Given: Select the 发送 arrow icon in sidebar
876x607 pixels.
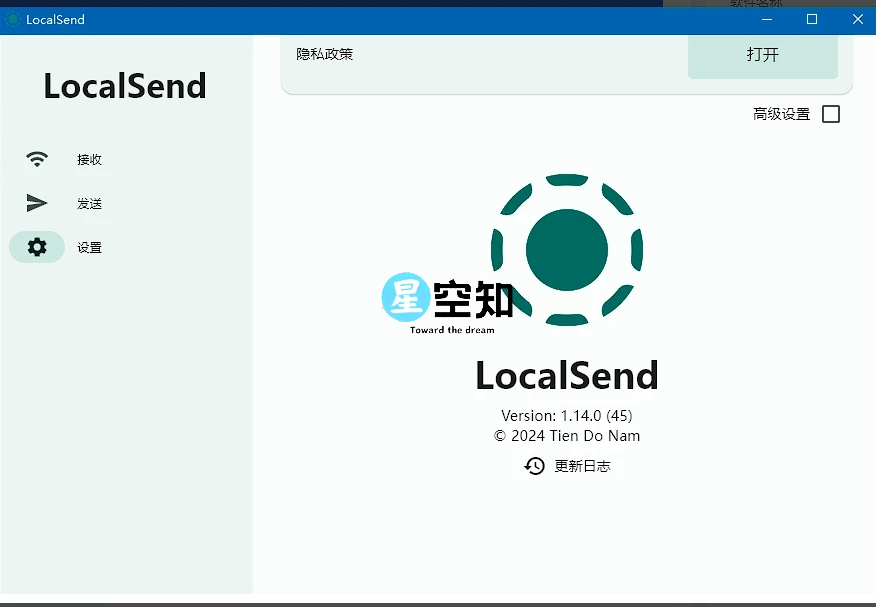Looking at the screenshot, I should [37, 203].
